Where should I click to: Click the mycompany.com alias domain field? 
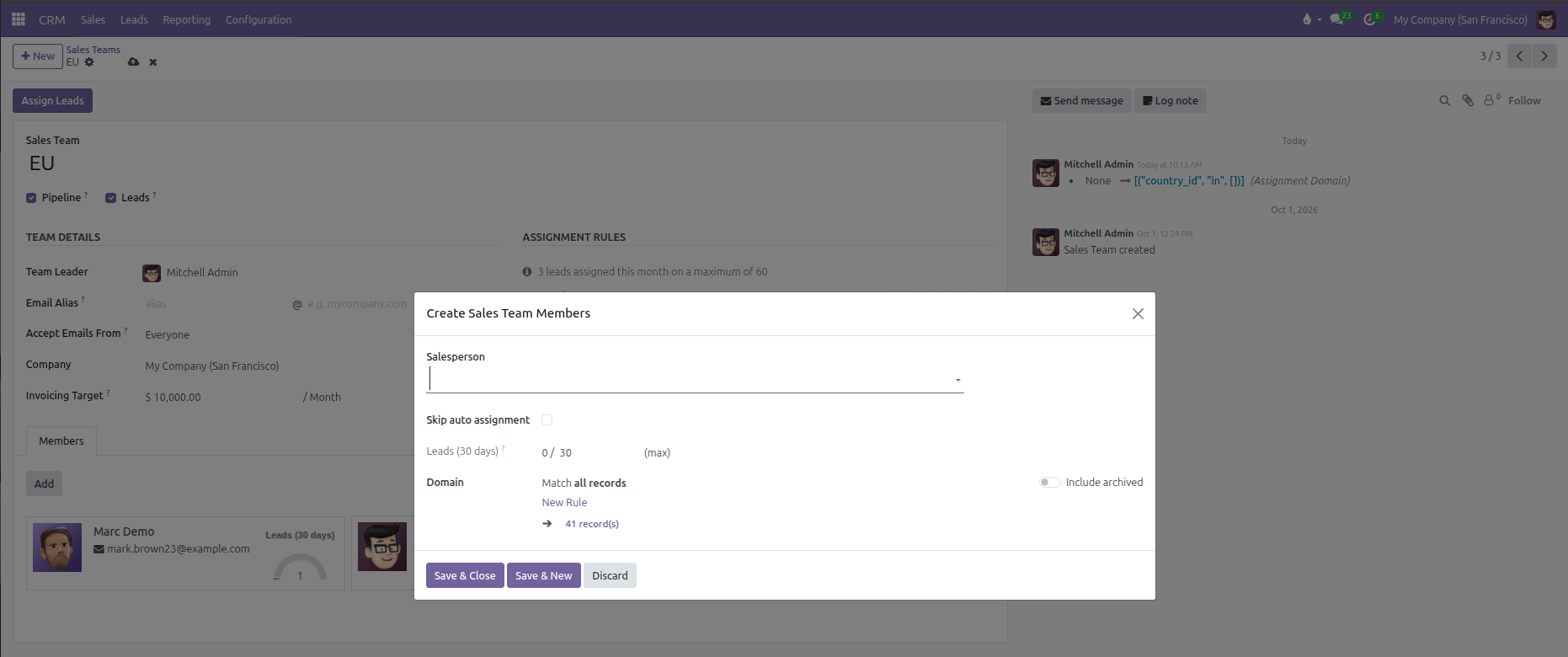pyautogui.click(x=357, y=303)
